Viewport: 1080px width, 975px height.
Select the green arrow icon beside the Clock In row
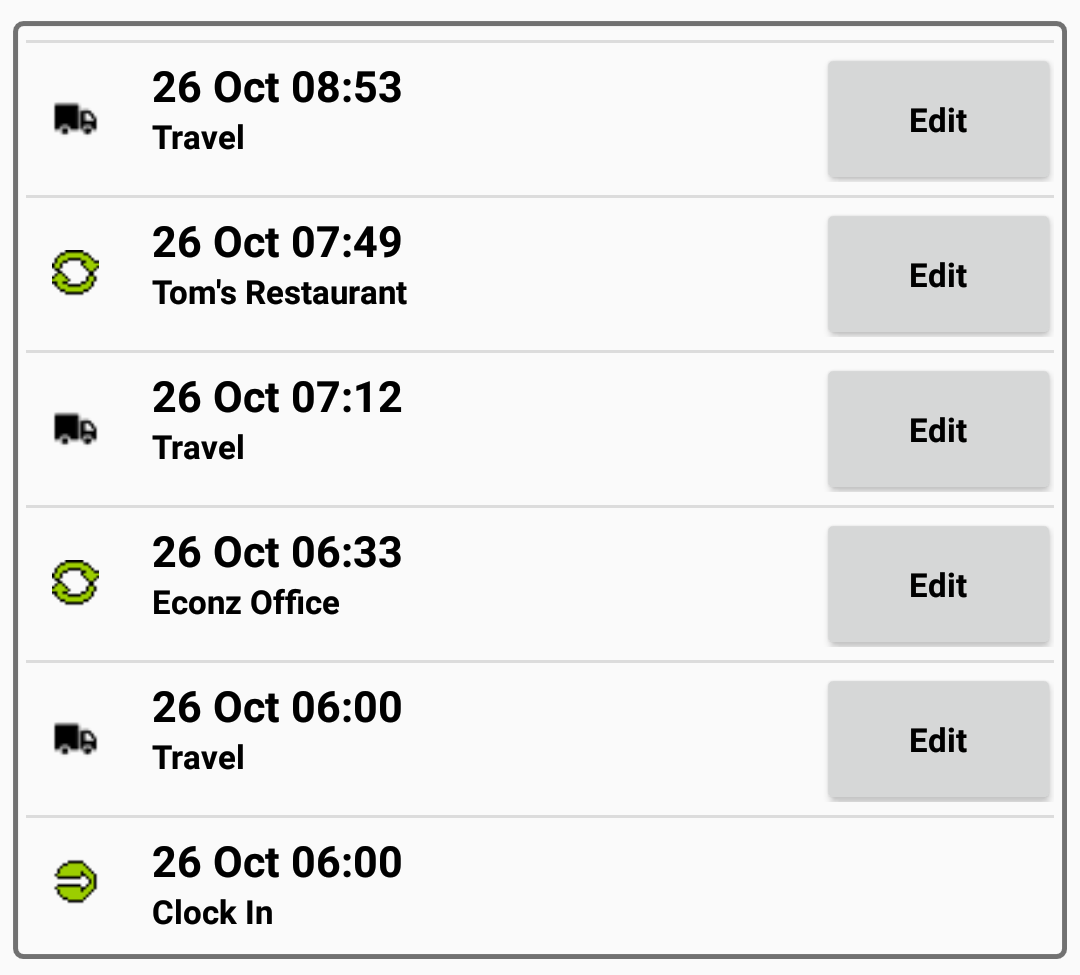[73, 883]
